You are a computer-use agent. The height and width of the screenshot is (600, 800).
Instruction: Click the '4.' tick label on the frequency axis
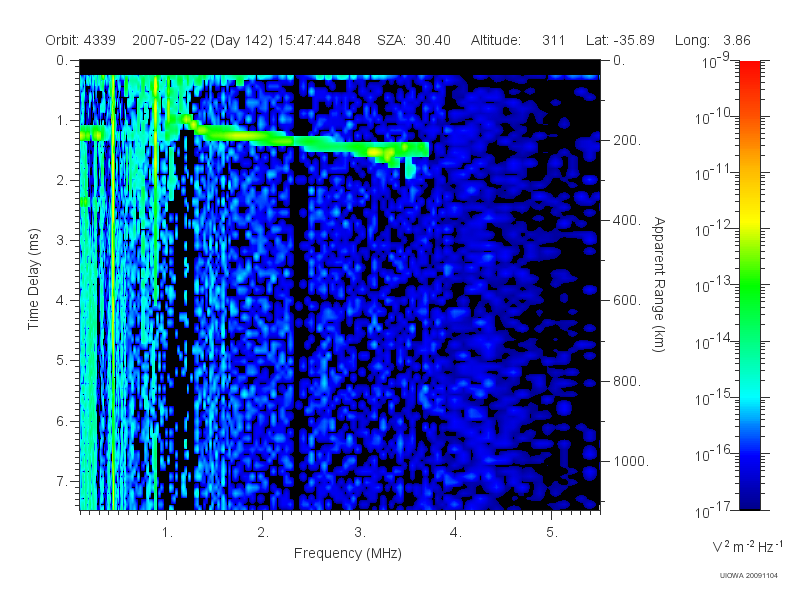point(456,533)
